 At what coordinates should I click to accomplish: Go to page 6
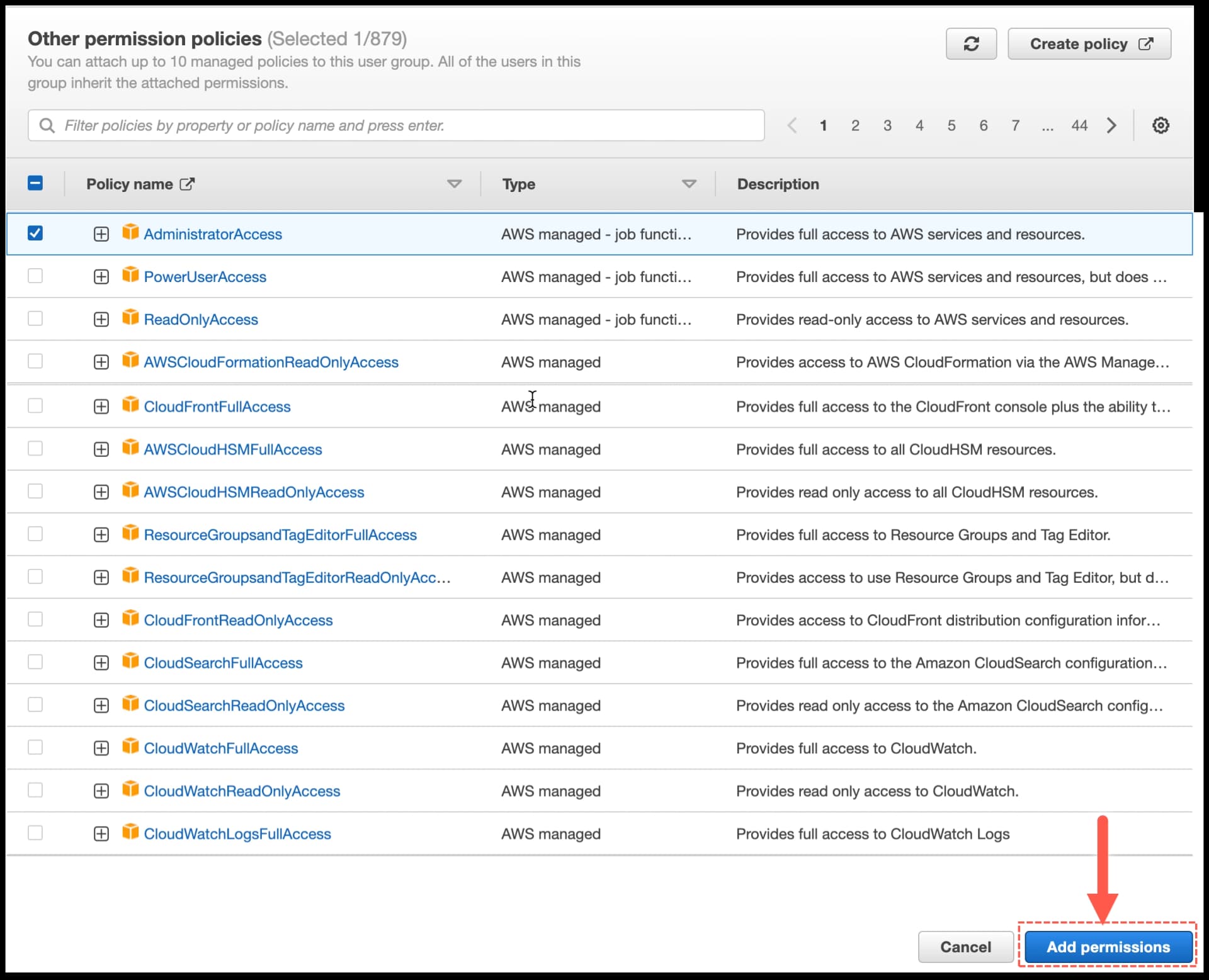tap(984, 125)
